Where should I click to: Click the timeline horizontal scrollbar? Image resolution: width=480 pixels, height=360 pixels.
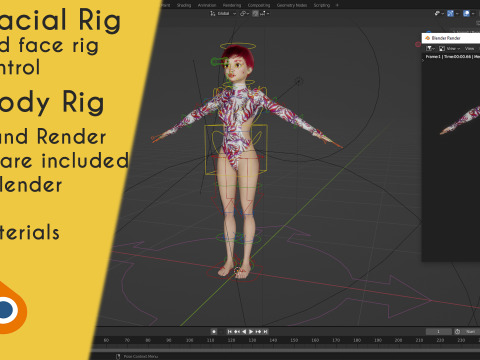pyautogui.click(x=286, y=350)
